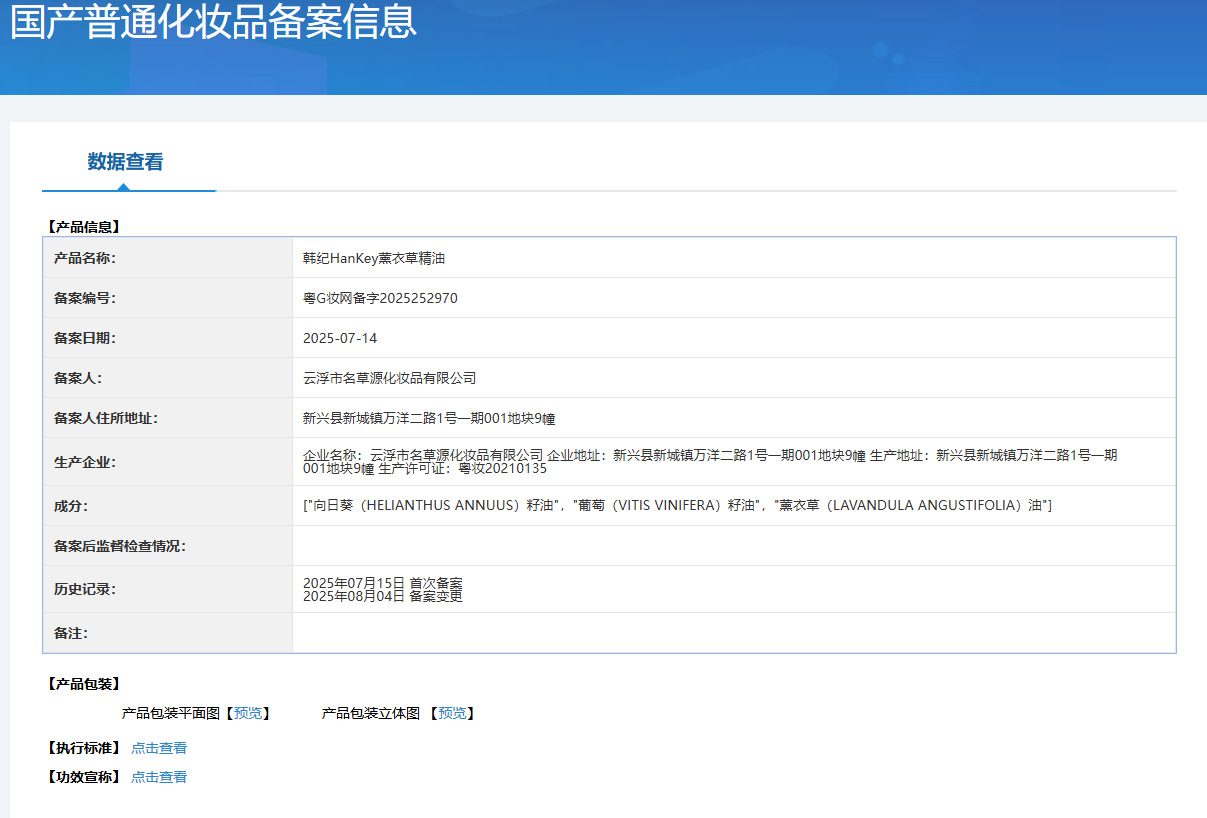The image size is (1207, 818).
Task: Click the filing number 粤G妆网备字2025252970
Action: point(380,298)
